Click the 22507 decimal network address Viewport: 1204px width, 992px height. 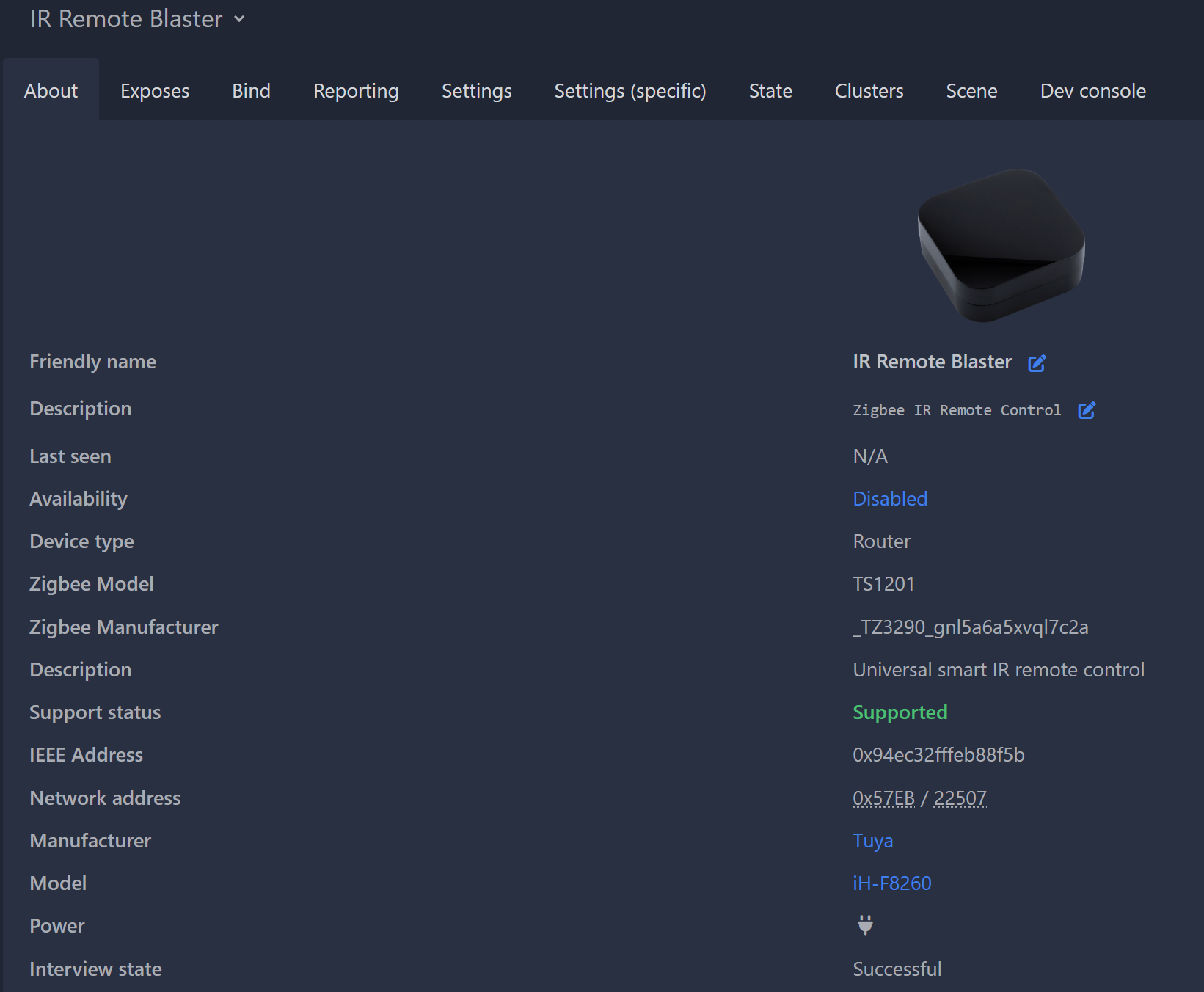click(960, 798)
